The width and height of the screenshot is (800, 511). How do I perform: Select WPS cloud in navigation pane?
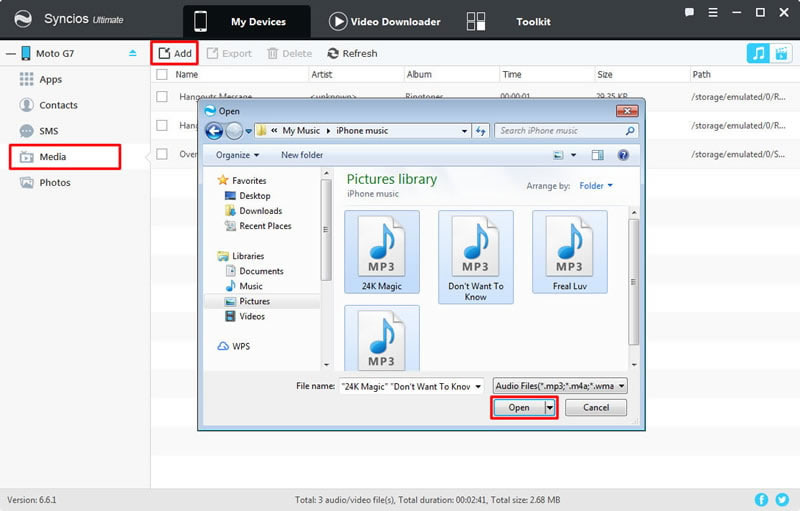pyautogui.click(x=234, y=346)
